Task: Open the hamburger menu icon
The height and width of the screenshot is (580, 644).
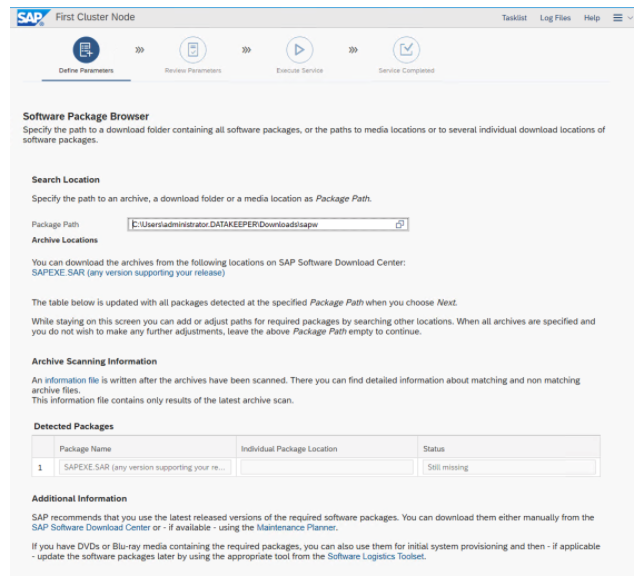Action: [x=618, y=18]
